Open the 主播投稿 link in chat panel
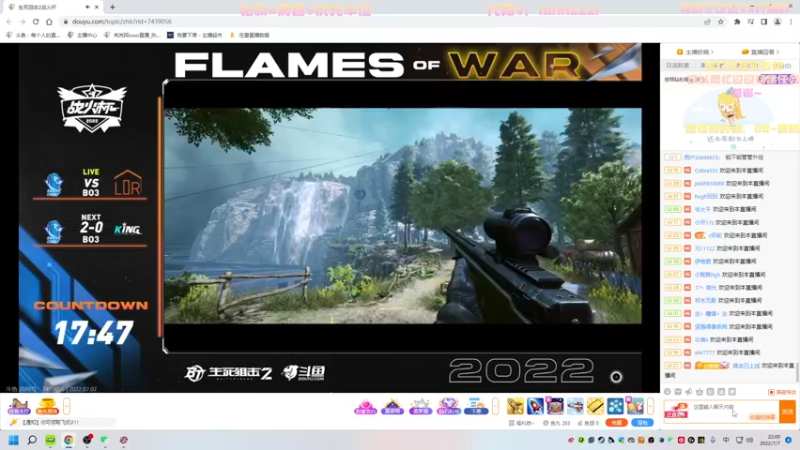This screenshot has width=800, height=450. pyautogui.click(x=695, y=52)
